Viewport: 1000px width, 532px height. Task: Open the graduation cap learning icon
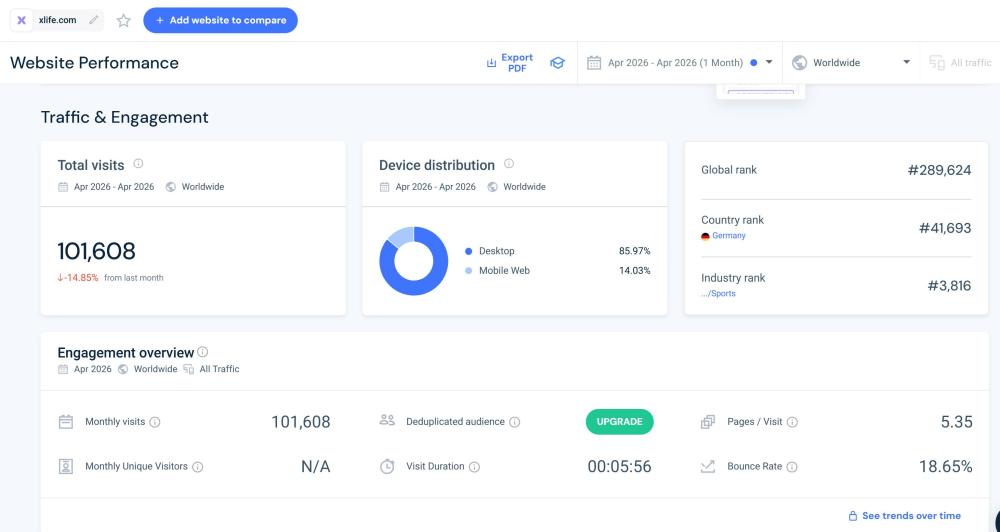557,63
